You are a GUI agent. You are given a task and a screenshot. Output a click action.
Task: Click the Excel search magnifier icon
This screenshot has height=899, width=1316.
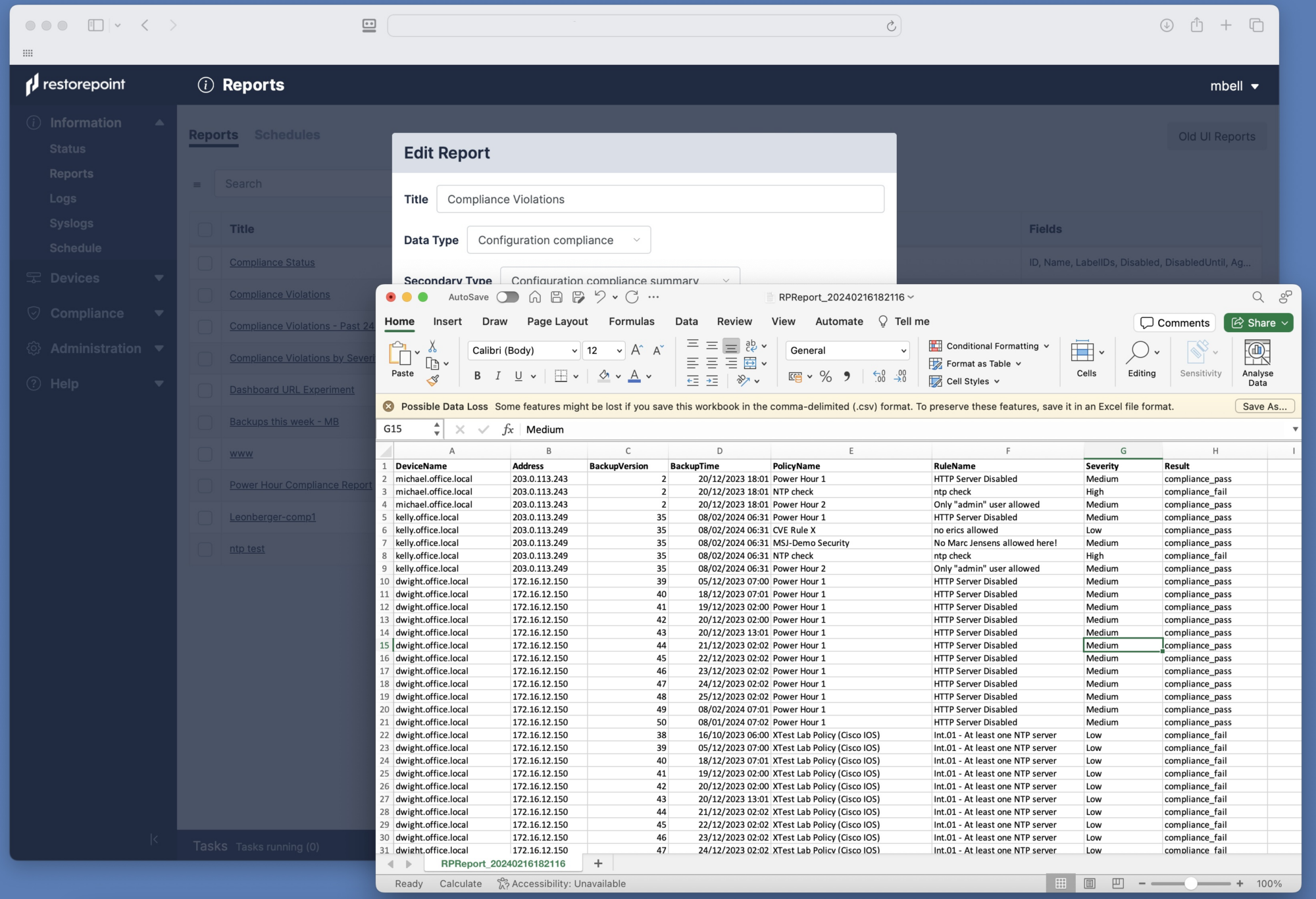(1257, 297)
